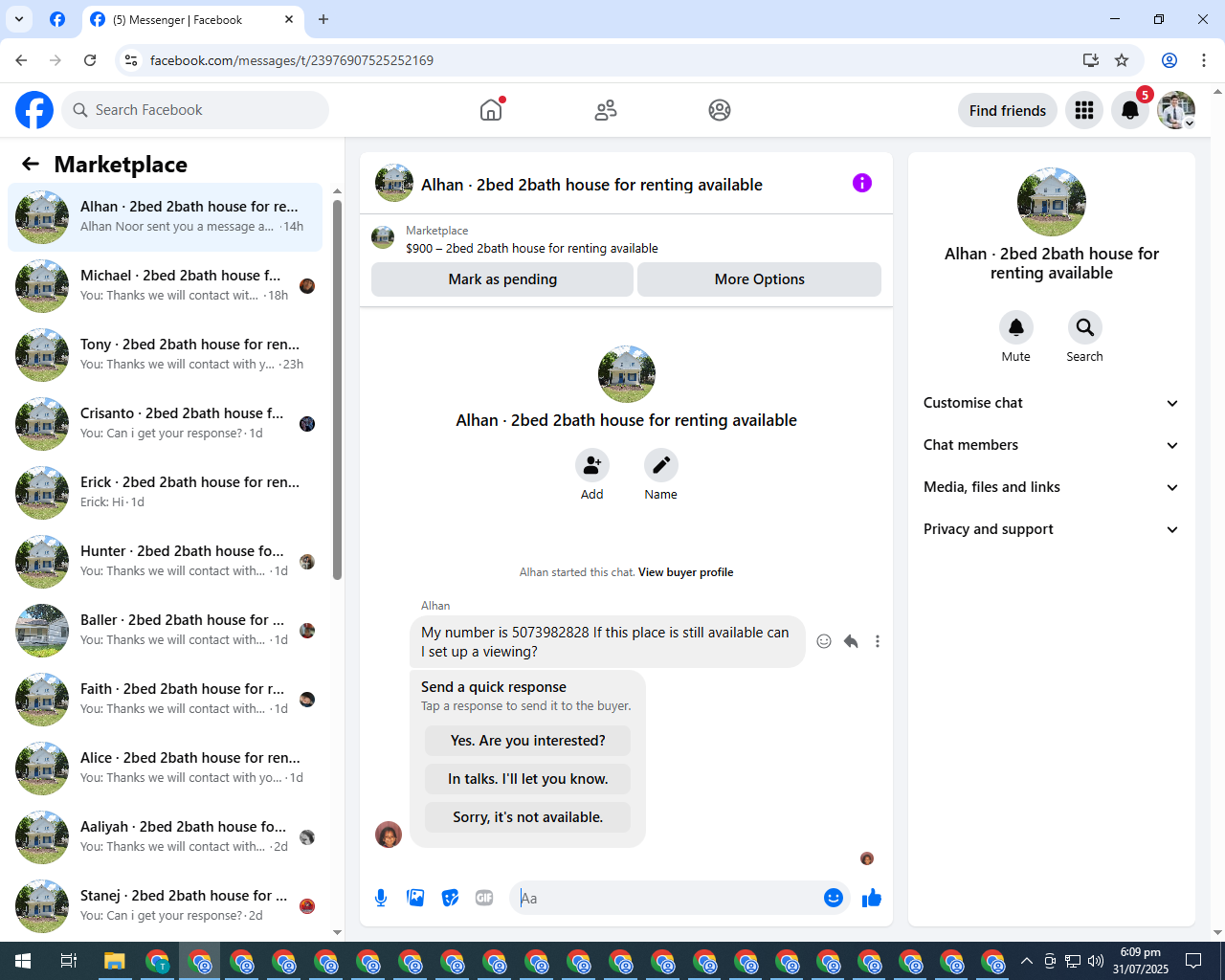
Task: Open Windows Task View on the taskbar
Action: pyautogui.click(x=69, y=961)
